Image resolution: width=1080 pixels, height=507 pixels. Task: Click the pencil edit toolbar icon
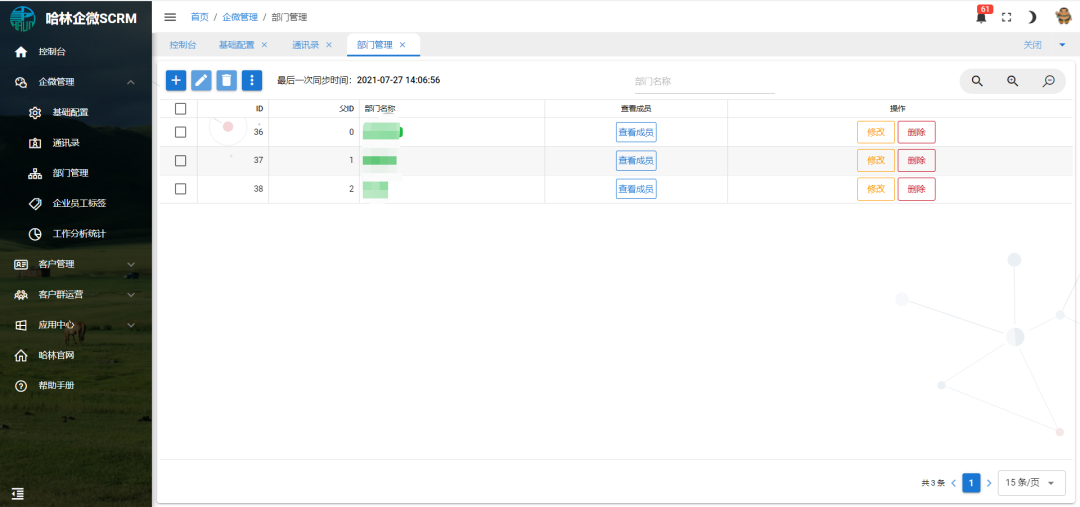(201, 80)
